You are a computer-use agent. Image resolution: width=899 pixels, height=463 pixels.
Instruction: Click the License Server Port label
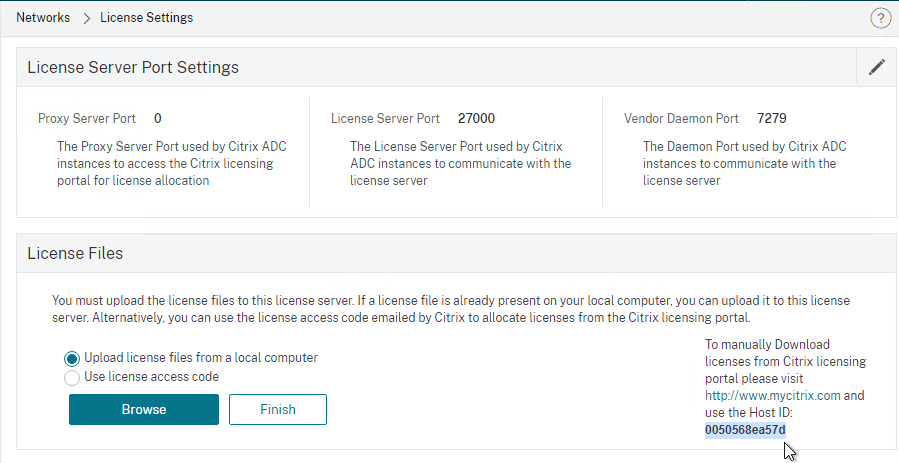tap(385, 119)
